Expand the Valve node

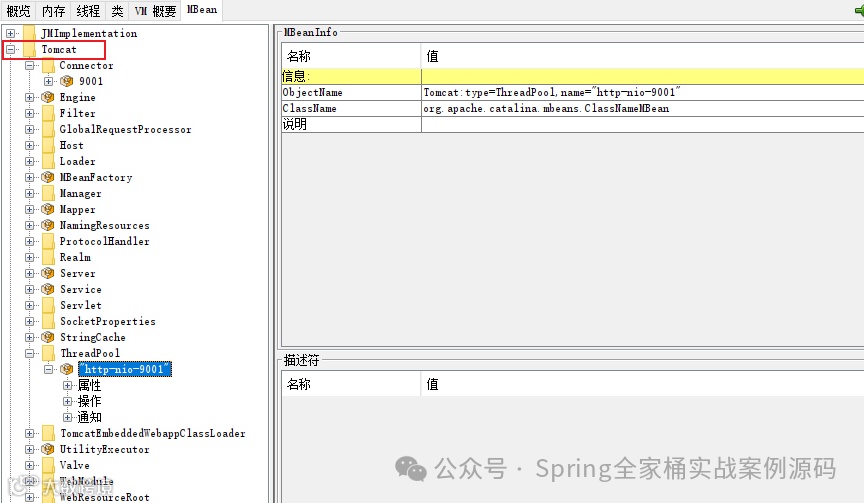(x=30, y=466)
